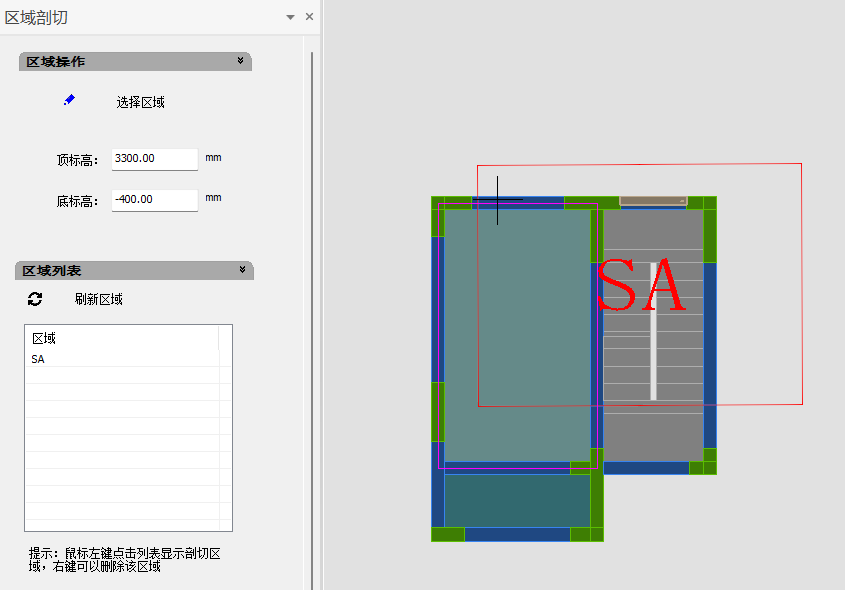Click the large teal room floor
The image size is (845, 590).
(x=515, y=330)
